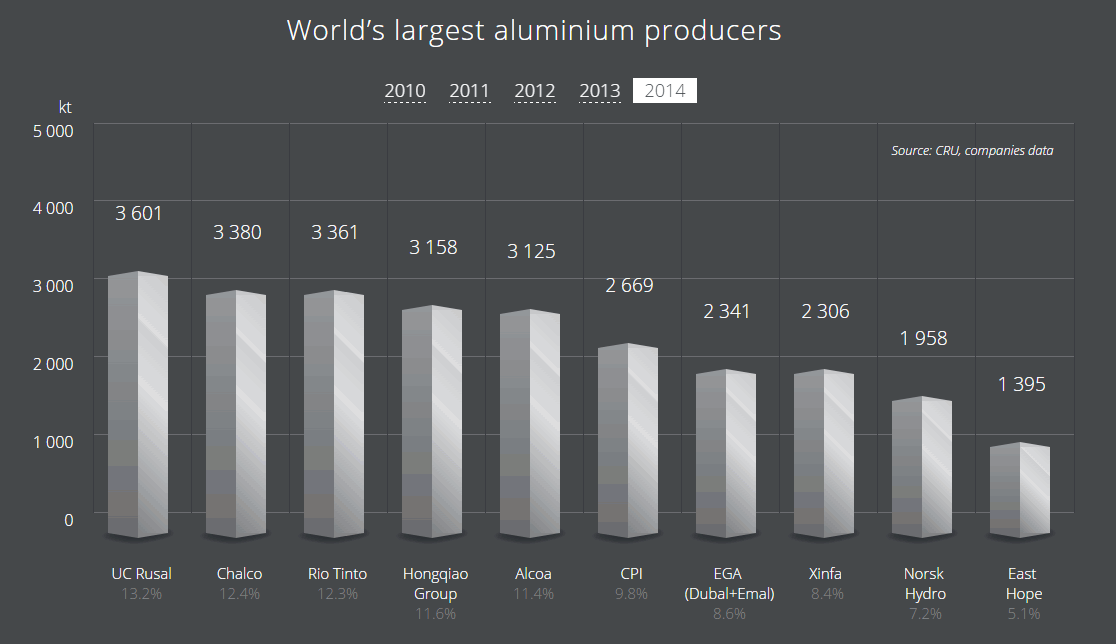This screenshot has width=1116, height=644.
Task: Click the 9.8% share text
Action: pyautogui.click(x=631, y=593)
